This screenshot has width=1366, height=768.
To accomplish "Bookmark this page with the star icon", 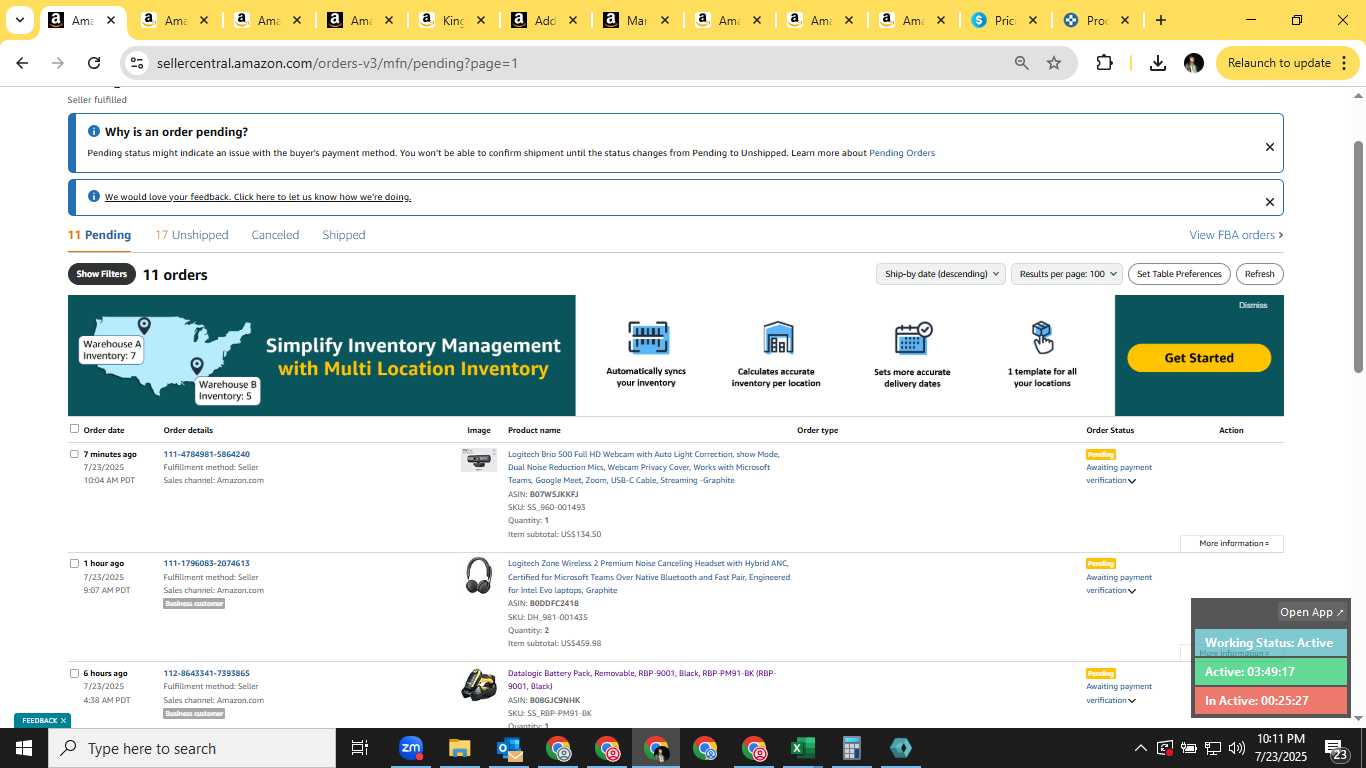I will pyautogui.click(x=1054, y=63).
